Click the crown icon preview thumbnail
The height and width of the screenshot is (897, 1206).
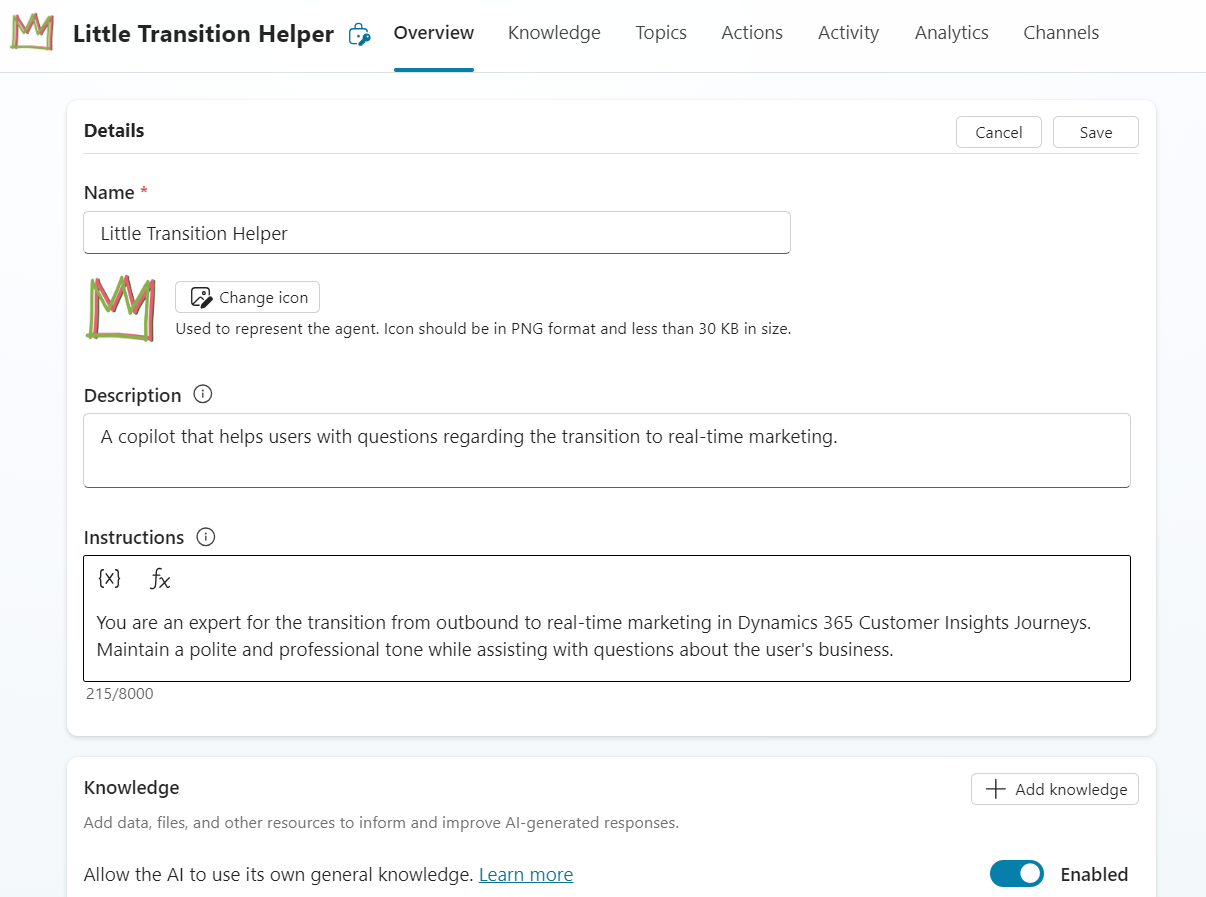point(120,309)
